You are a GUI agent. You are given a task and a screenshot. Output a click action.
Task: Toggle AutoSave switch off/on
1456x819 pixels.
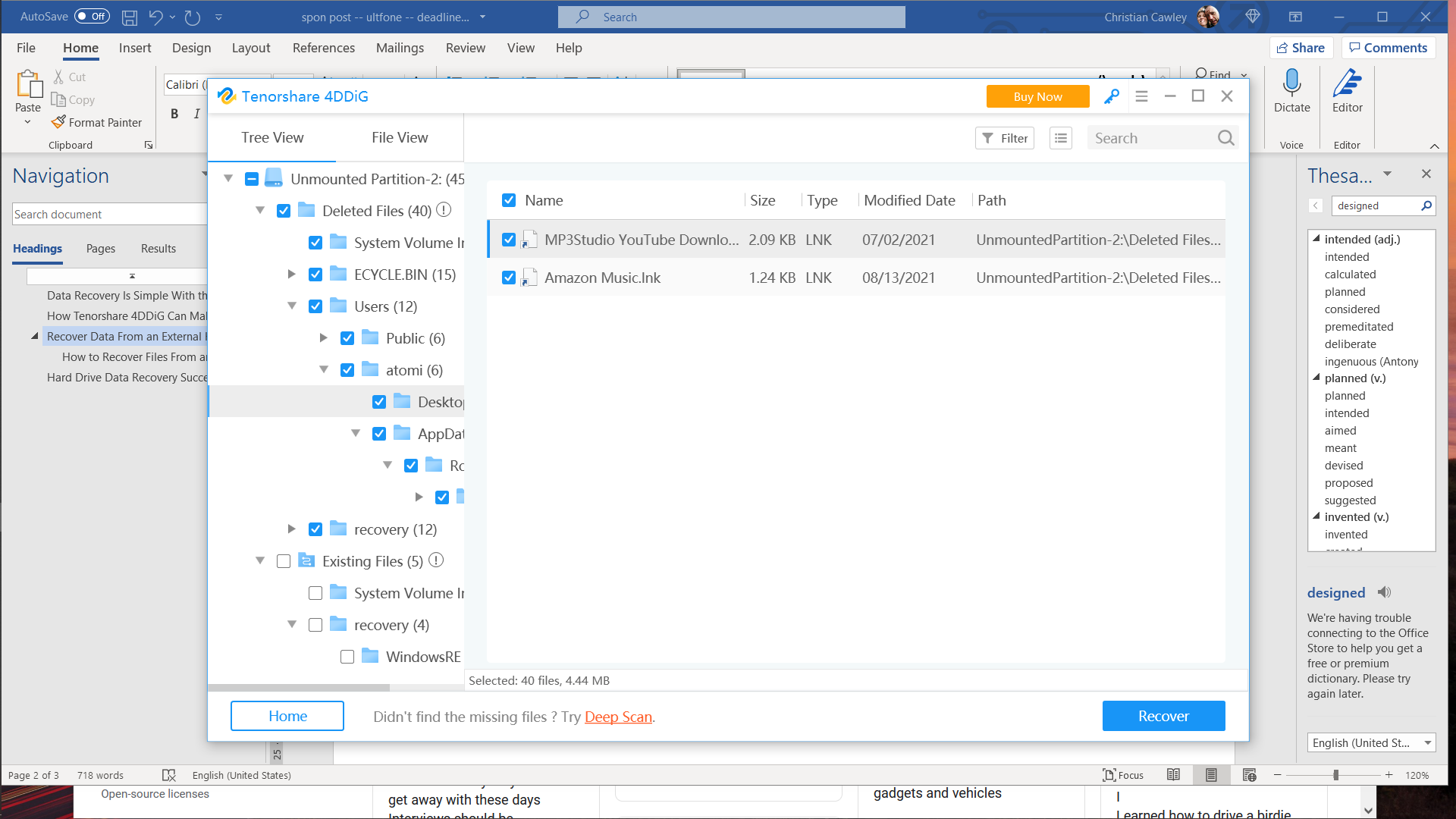pyautogui.click(x=92, y=17)
